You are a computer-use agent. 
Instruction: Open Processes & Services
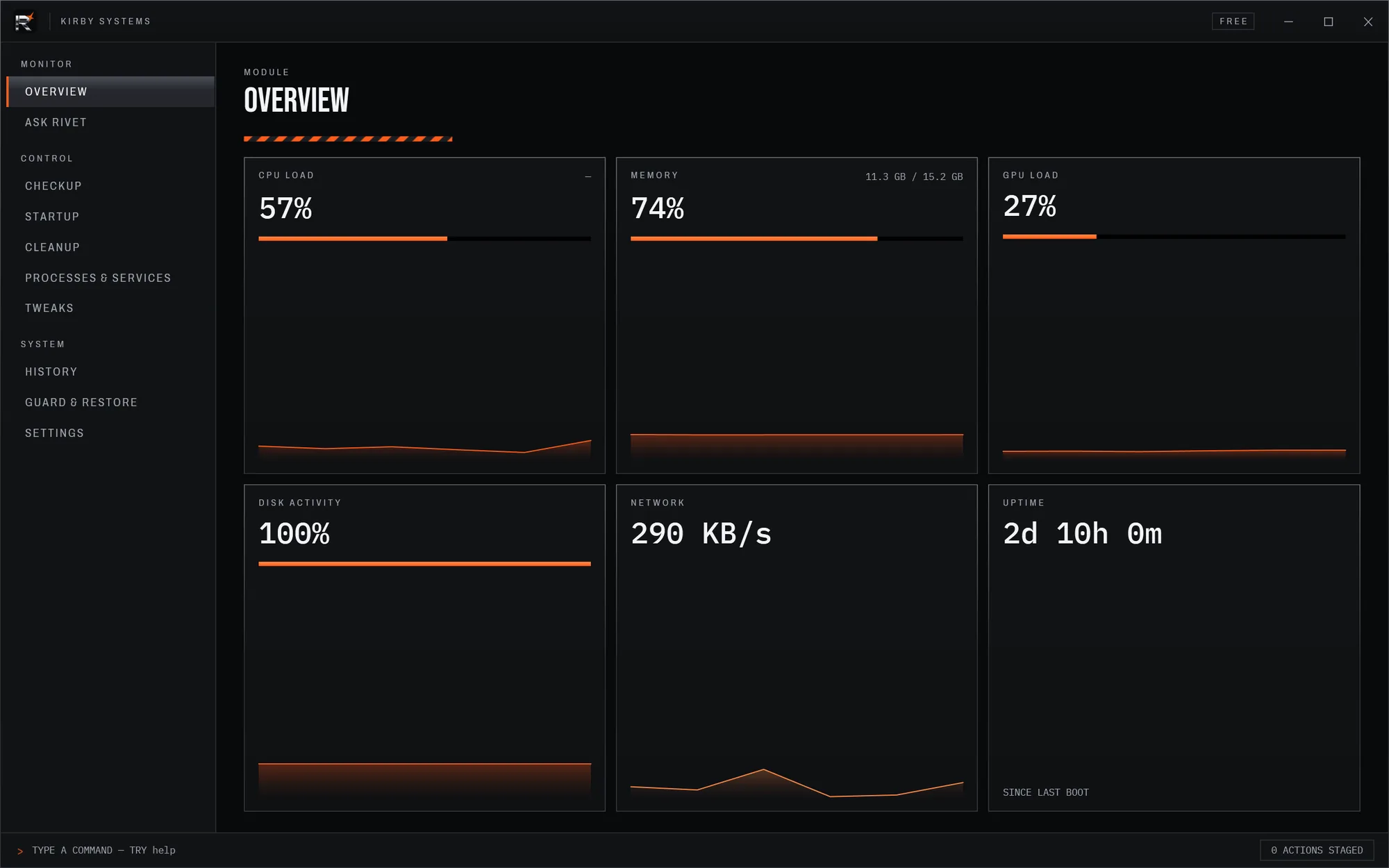110,278
